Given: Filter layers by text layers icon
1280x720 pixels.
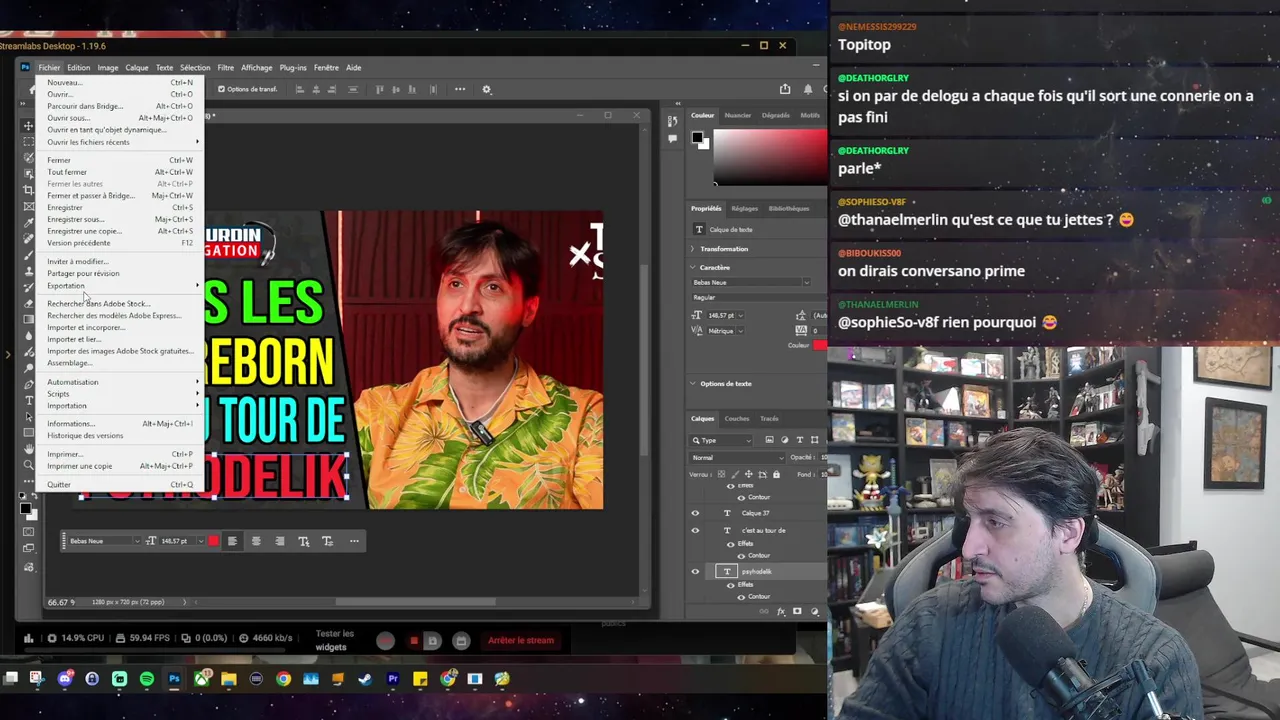Looking at the screenshot, I should coord(799,440).
